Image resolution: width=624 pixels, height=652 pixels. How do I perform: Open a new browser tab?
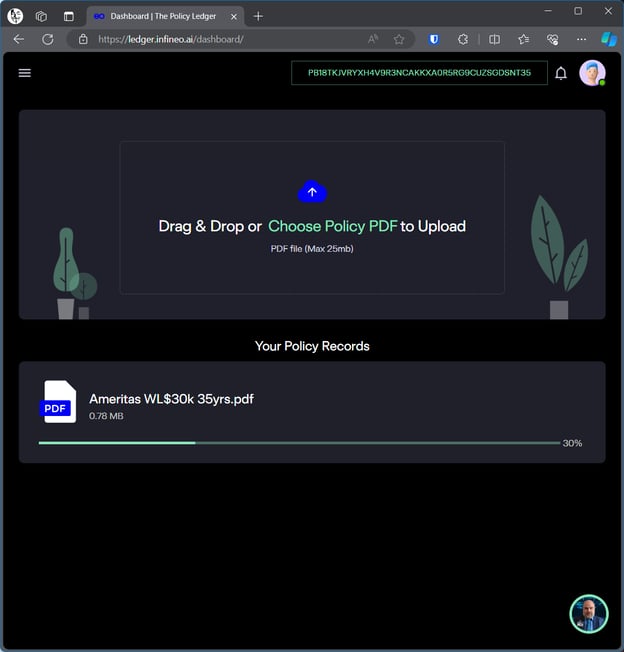258,16
